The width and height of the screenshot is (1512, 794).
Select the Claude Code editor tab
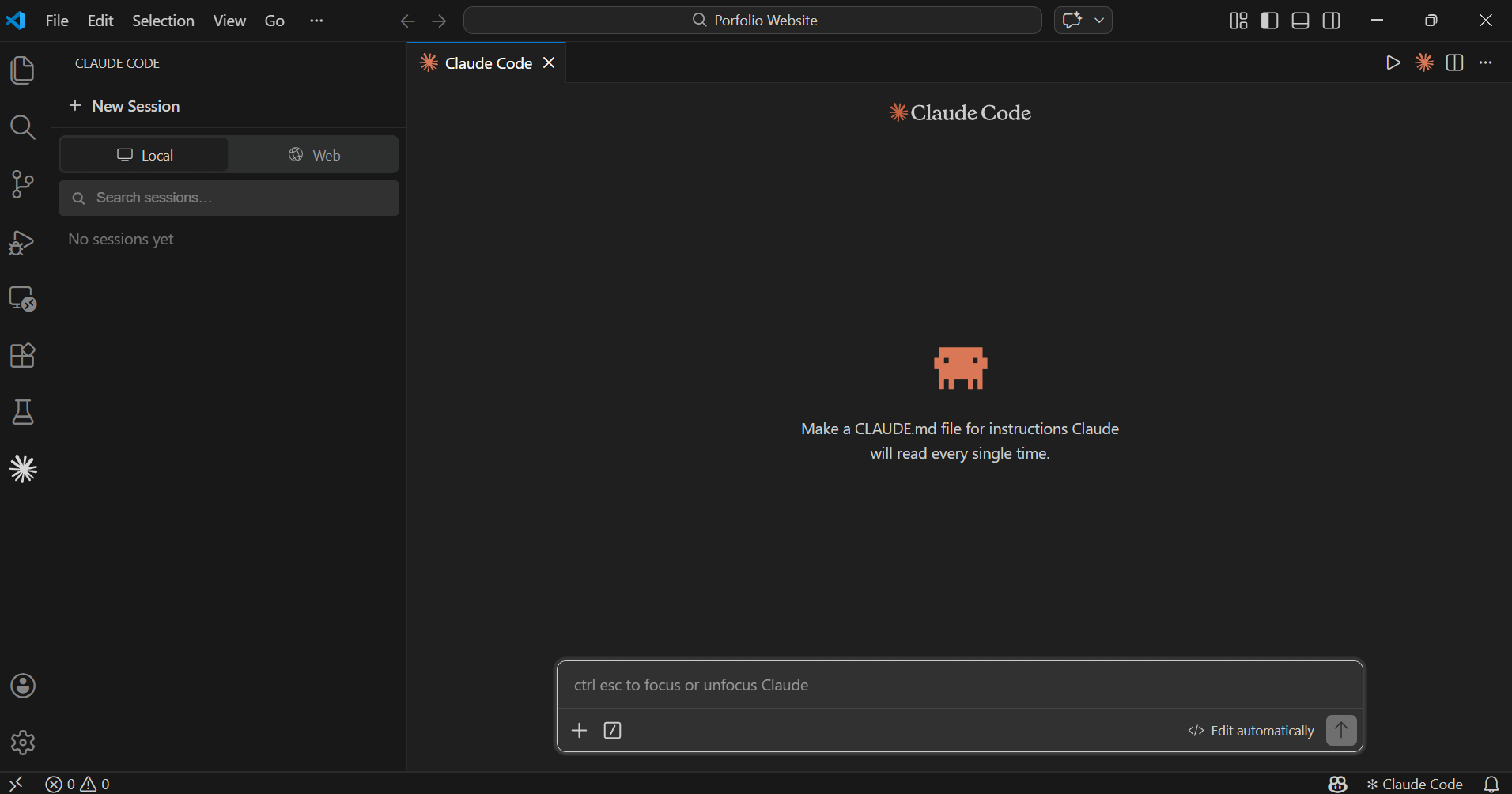point(488,63)
